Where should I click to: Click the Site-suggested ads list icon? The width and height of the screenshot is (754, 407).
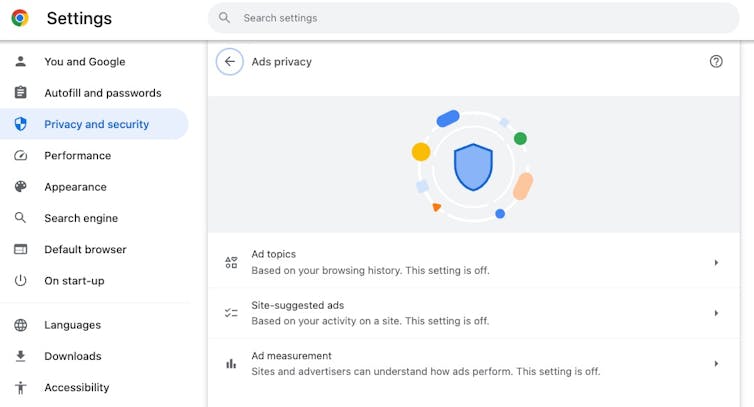tap(231, 313)
